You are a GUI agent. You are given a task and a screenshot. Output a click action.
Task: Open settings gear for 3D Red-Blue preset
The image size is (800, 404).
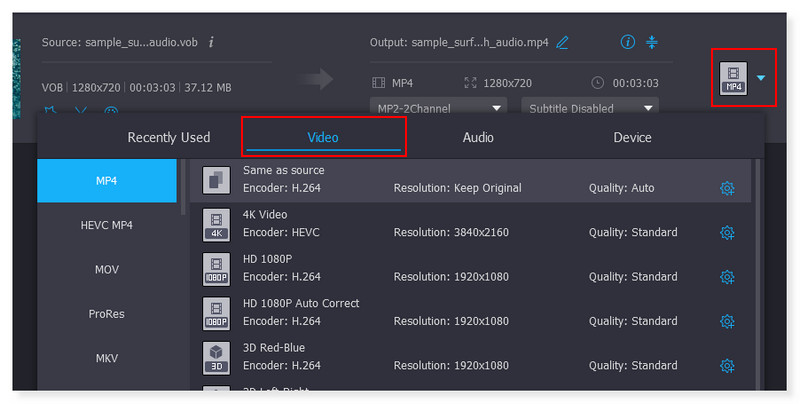[727, 365]
